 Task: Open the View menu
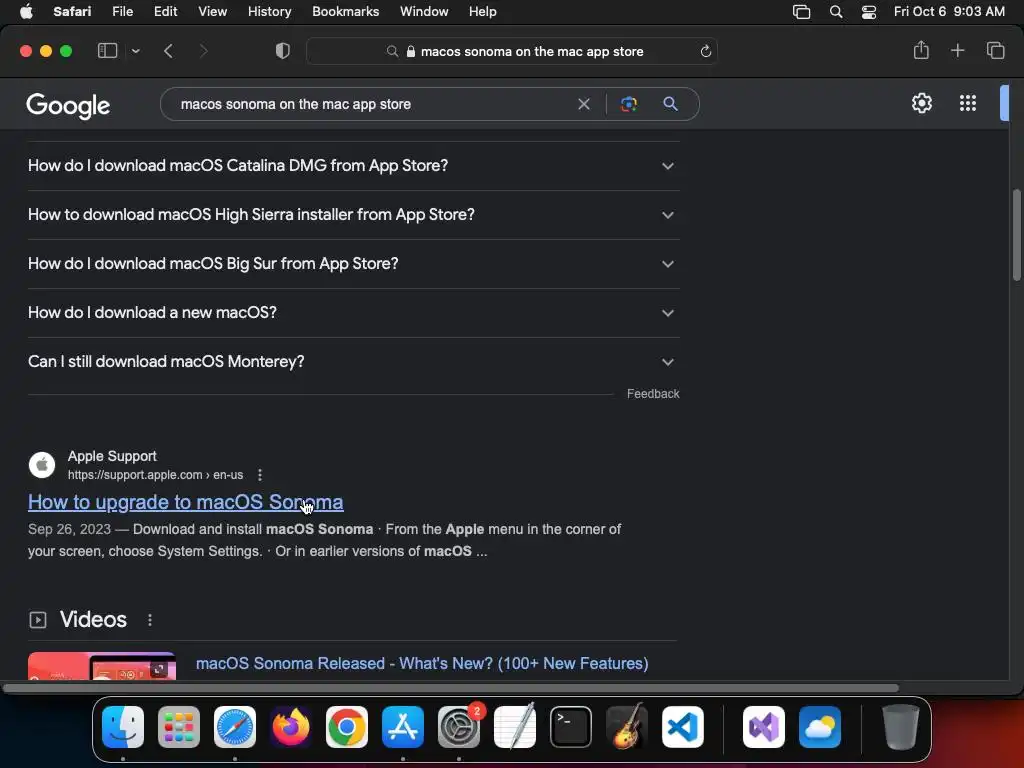[212, 12]
